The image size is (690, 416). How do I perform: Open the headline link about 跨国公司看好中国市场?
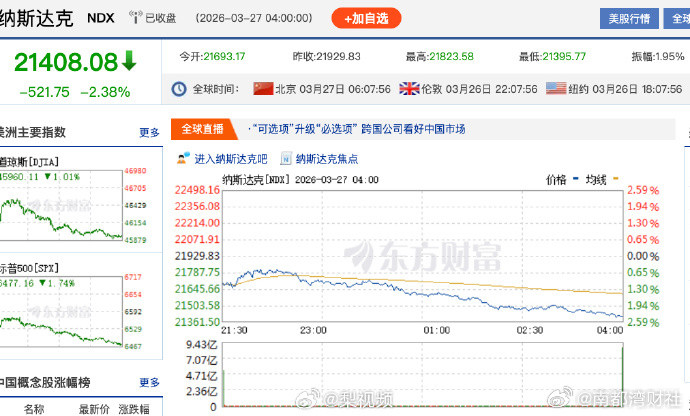[x=360, y=129]
